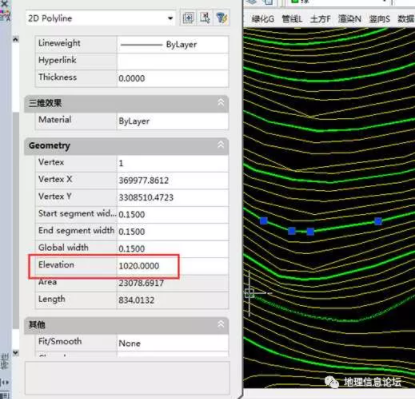419x399 pixels.
Task: Click the Elevation value 1020.0000 field
Action: click(173, 266)
